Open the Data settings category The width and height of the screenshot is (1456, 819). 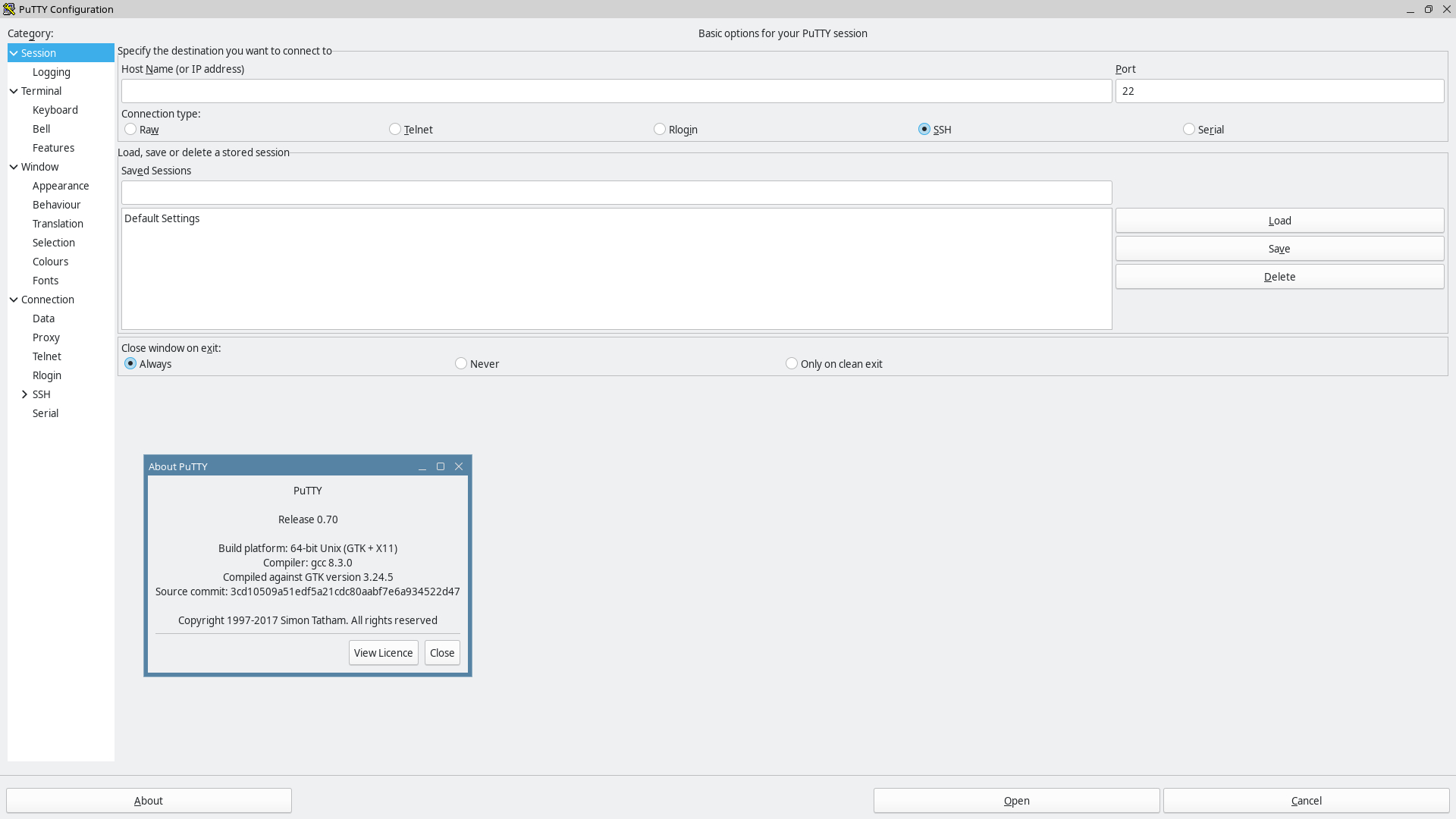pos(44,318)
